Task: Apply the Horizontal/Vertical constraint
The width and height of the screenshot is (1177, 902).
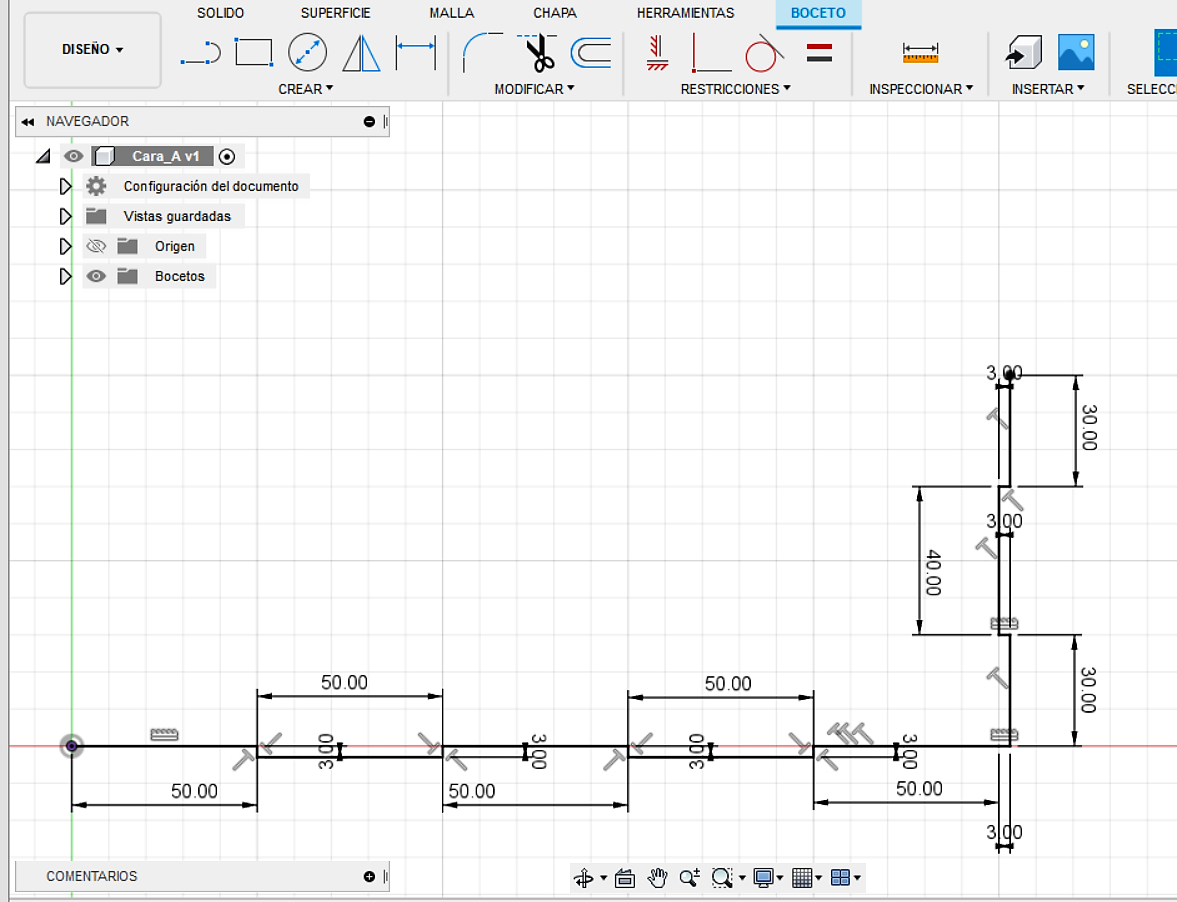Action: [710, 53]
